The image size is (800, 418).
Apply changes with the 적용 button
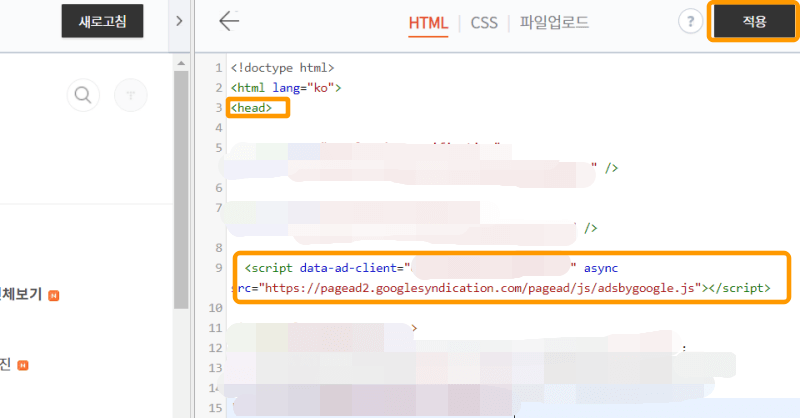click(x=754, y=21)
